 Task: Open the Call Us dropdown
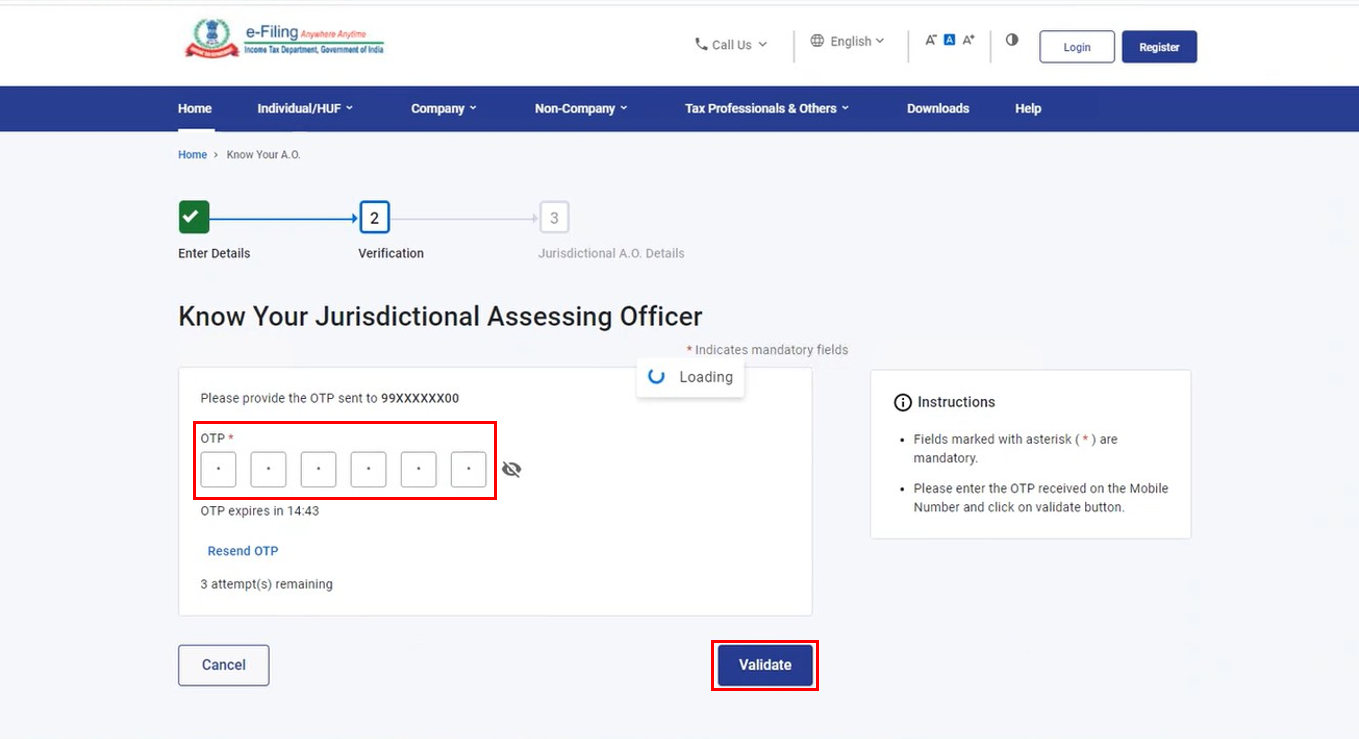(x=731, y=45)
